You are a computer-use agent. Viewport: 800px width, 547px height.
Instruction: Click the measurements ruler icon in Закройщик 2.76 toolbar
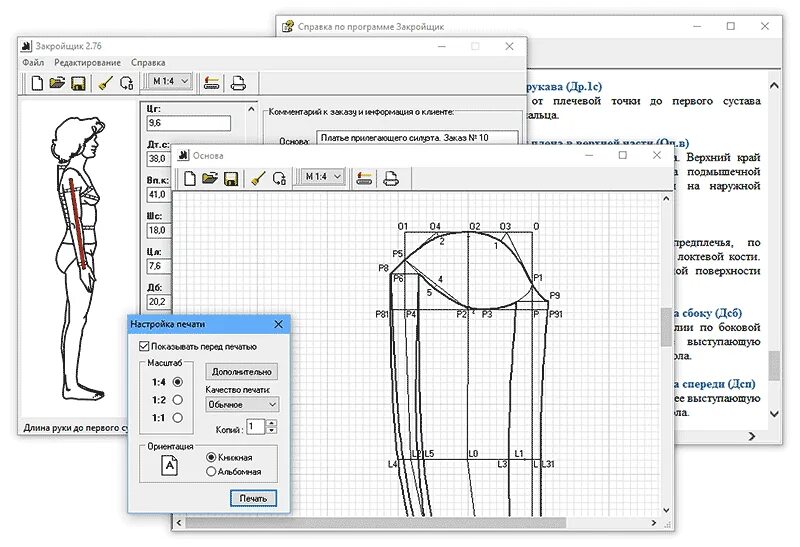coord(211,83)
